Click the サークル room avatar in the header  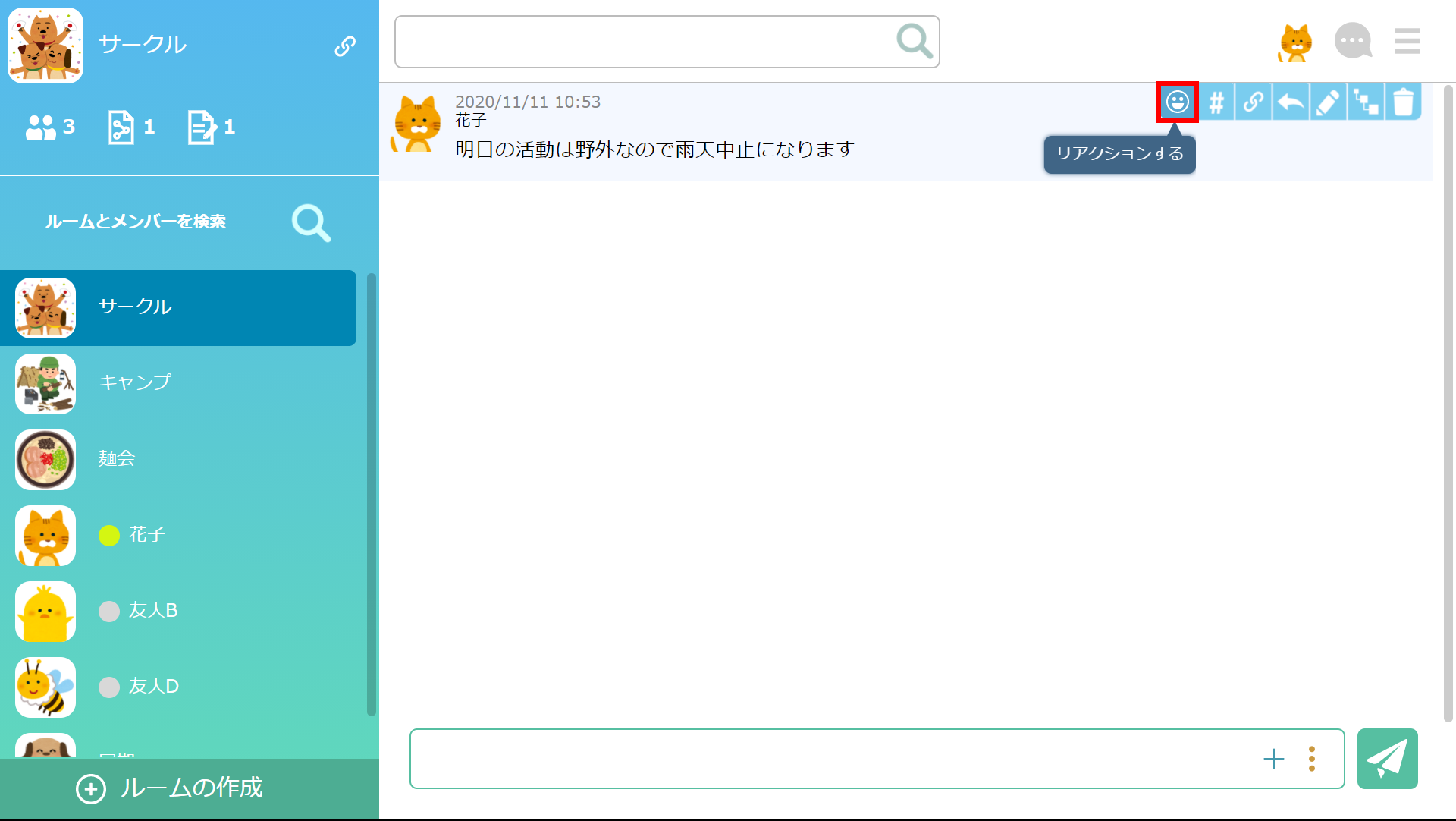click(45, 45)
